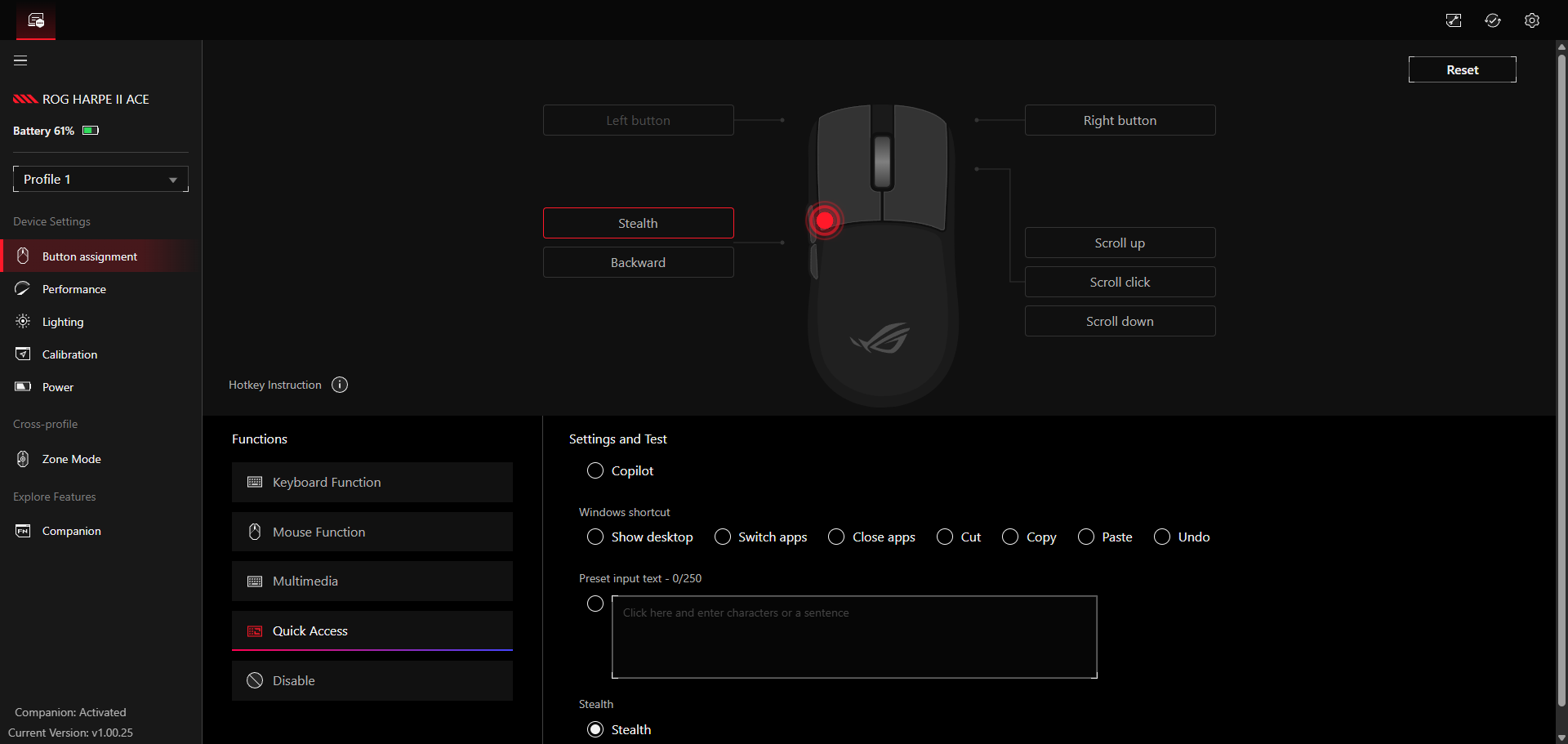Image resolution: width=1568 pixels, height=744 pixels.
Task: Select the Stealth side button assignment
Action: (638, 223)
